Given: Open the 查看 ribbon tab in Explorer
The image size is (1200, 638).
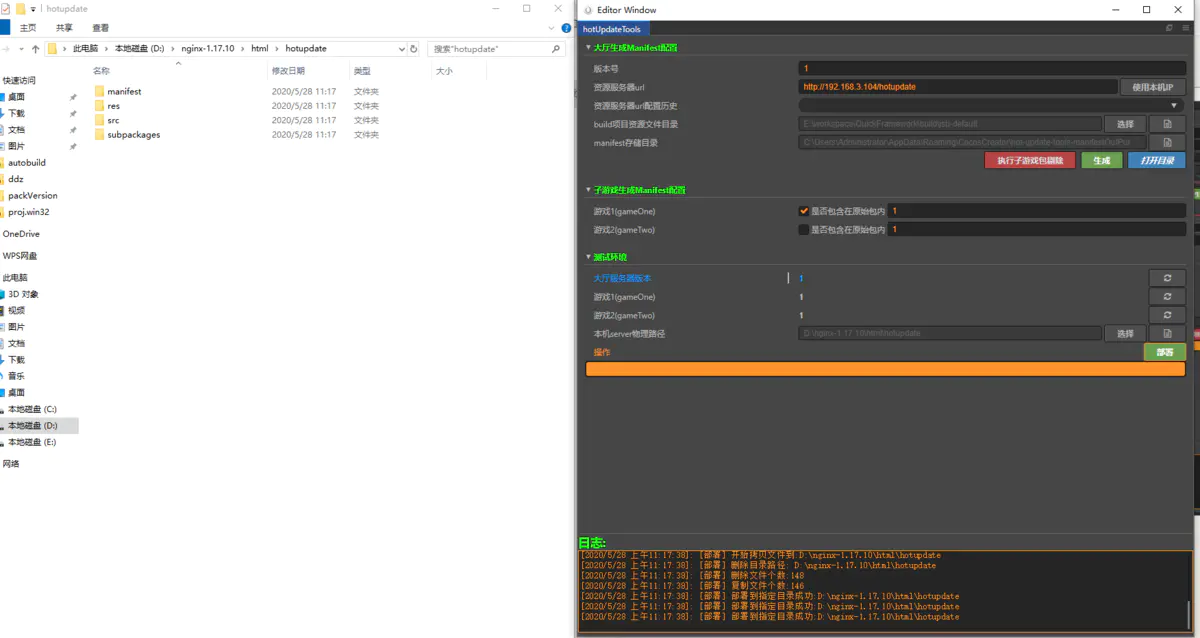Looking at the screenshot, I should [x=101, y=28].
